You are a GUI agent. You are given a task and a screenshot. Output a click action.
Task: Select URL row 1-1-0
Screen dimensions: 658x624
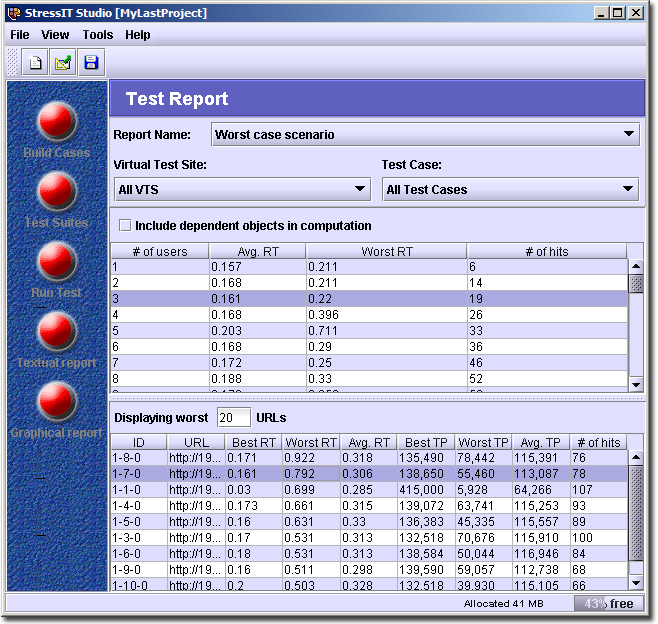click(x=369, y=490)
